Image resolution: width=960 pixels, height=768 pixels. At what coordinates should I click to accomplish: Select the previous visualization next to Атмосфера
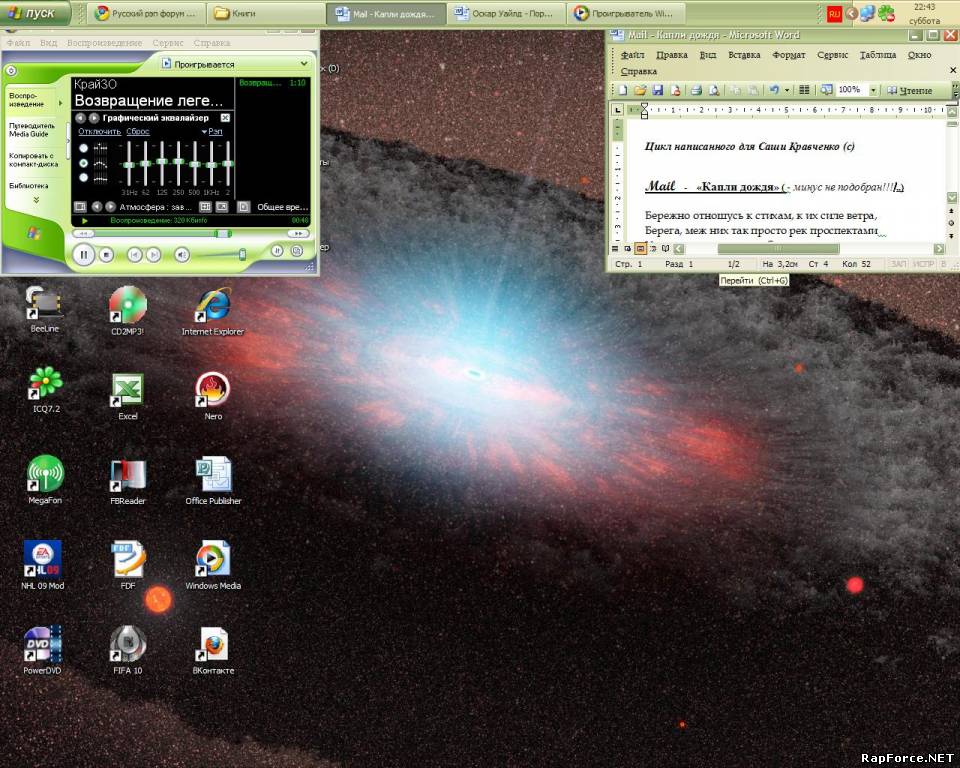tap(97, 207)
